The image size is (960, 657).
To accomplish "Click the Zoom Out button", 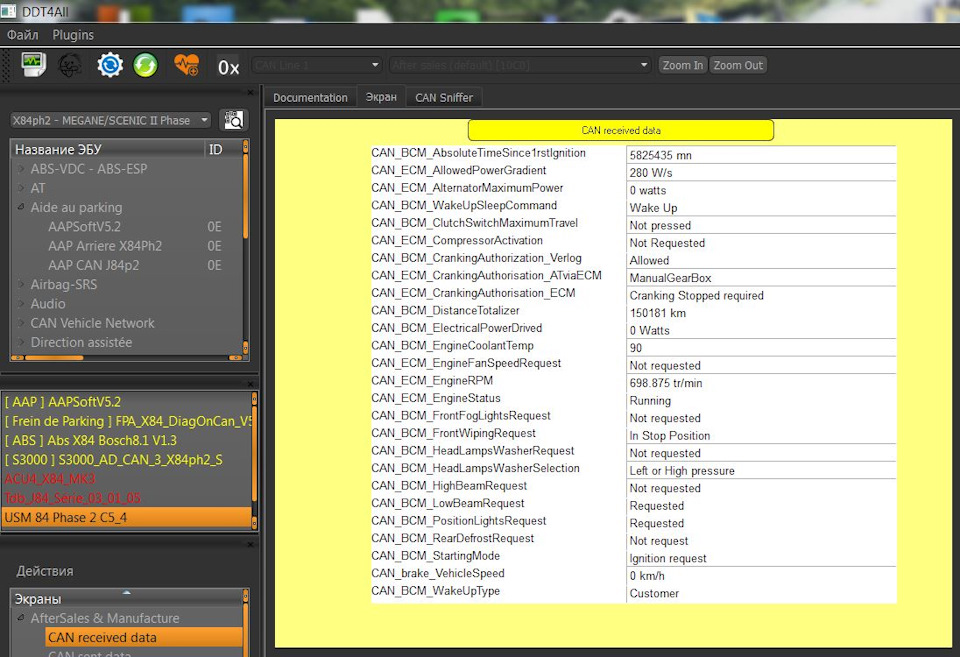I will (738, 65).
